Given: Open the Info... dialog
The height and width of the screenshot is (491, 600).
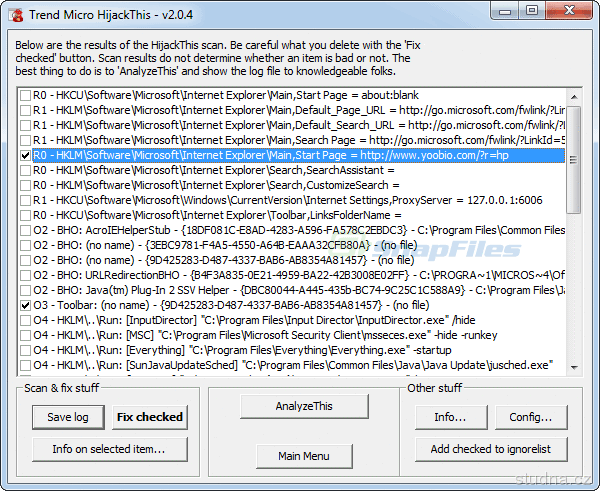Looking at the screenshot, I should 451,417.
